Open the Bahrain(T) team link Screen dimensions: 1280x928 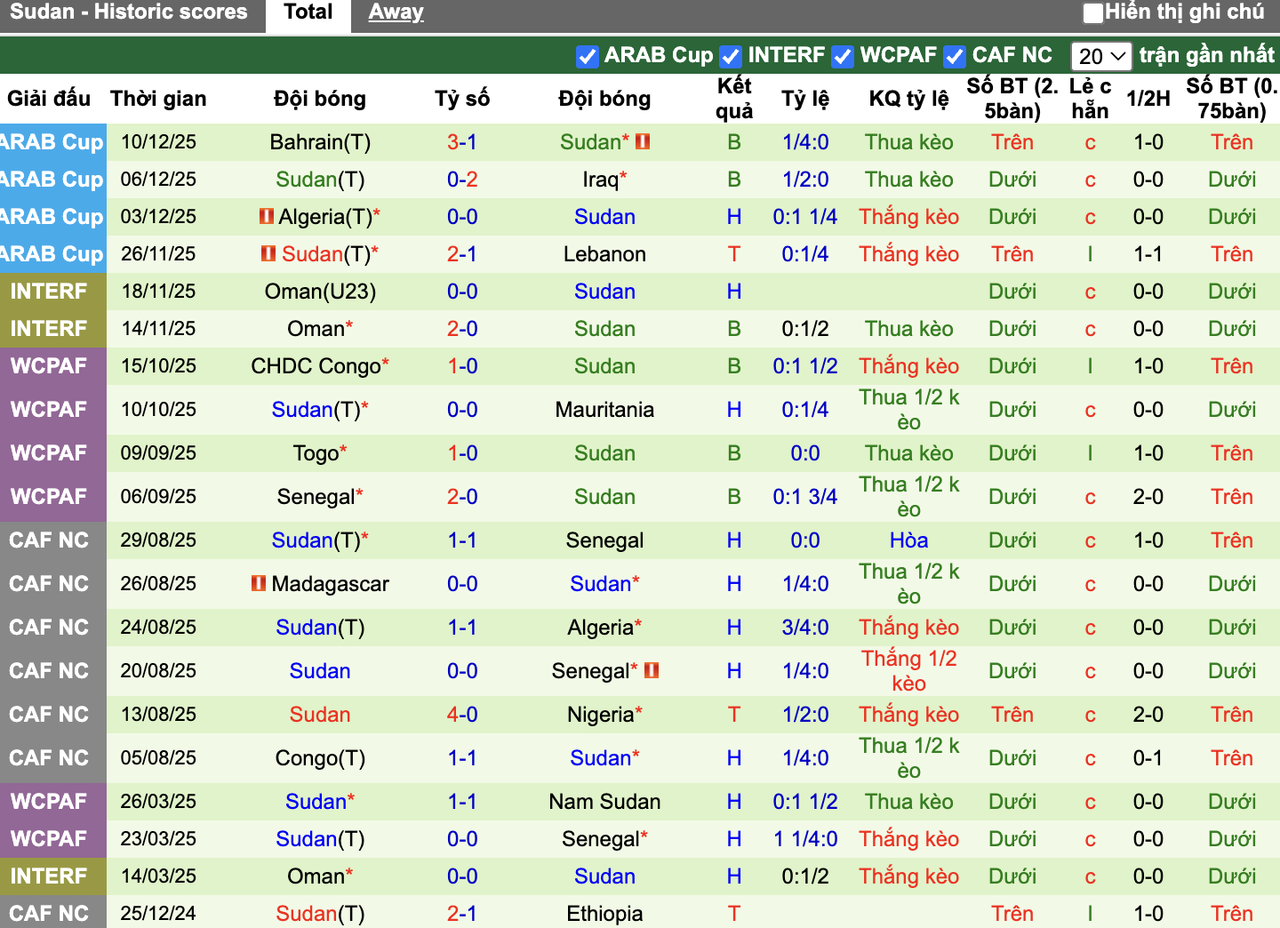[320, 142]
